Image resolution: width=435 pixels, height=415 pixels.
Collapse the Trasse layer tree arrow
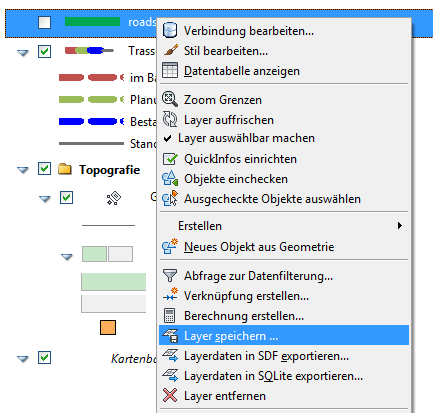point(23,53)
